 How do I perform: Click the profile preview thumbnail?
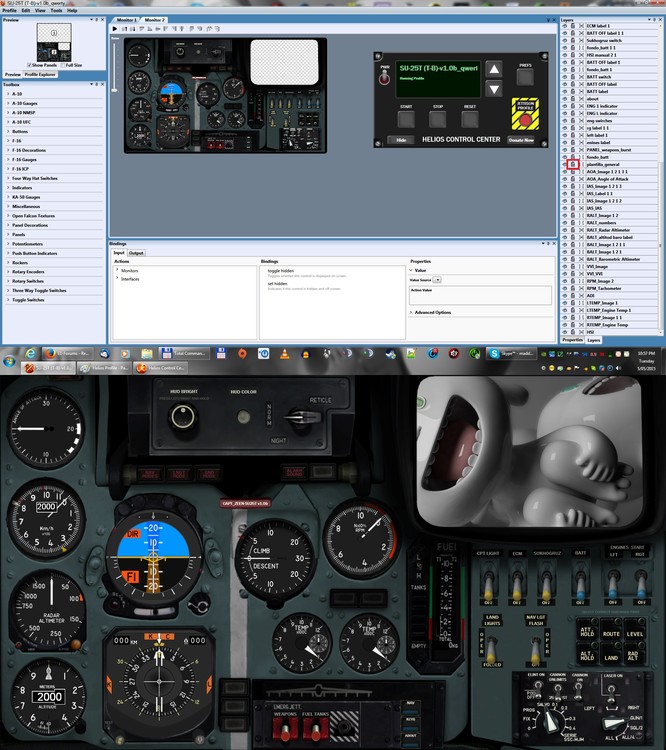pos(54,42)
